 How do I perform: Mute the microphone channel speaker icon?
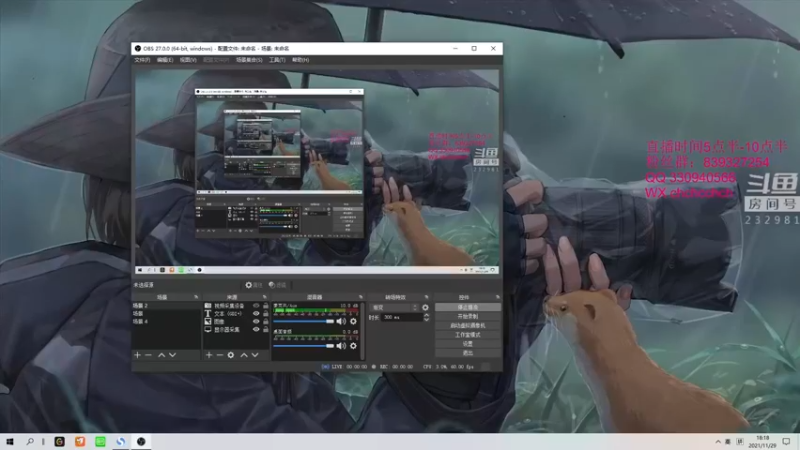point(341,321)
